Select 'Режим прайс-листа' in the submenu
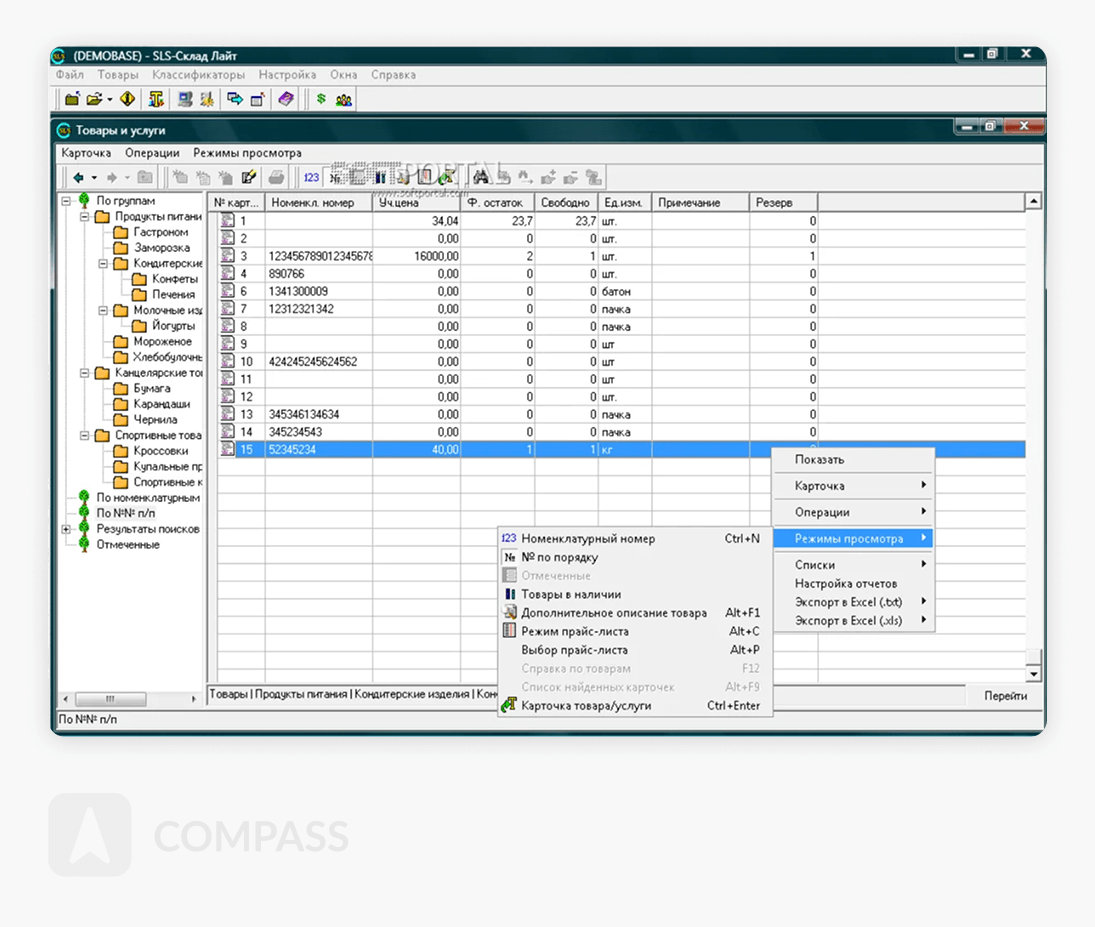The width and height of the screenshot is (1095, 927). (x=574, y=631)
